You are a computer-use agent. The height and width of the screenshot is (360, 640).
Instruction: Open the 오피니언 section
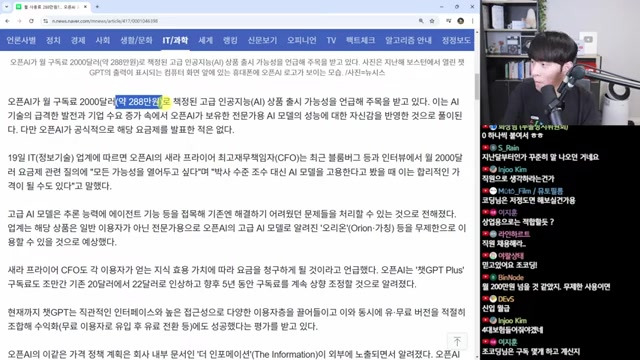click(302, 40)
